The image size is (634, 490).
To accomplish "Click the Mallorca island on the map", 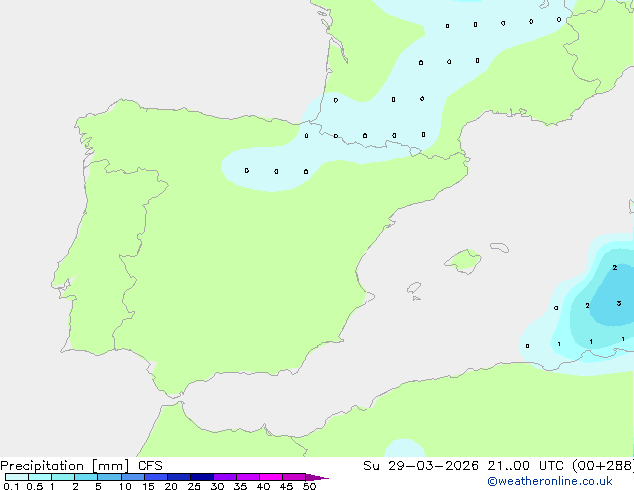I will pos(464,261).
